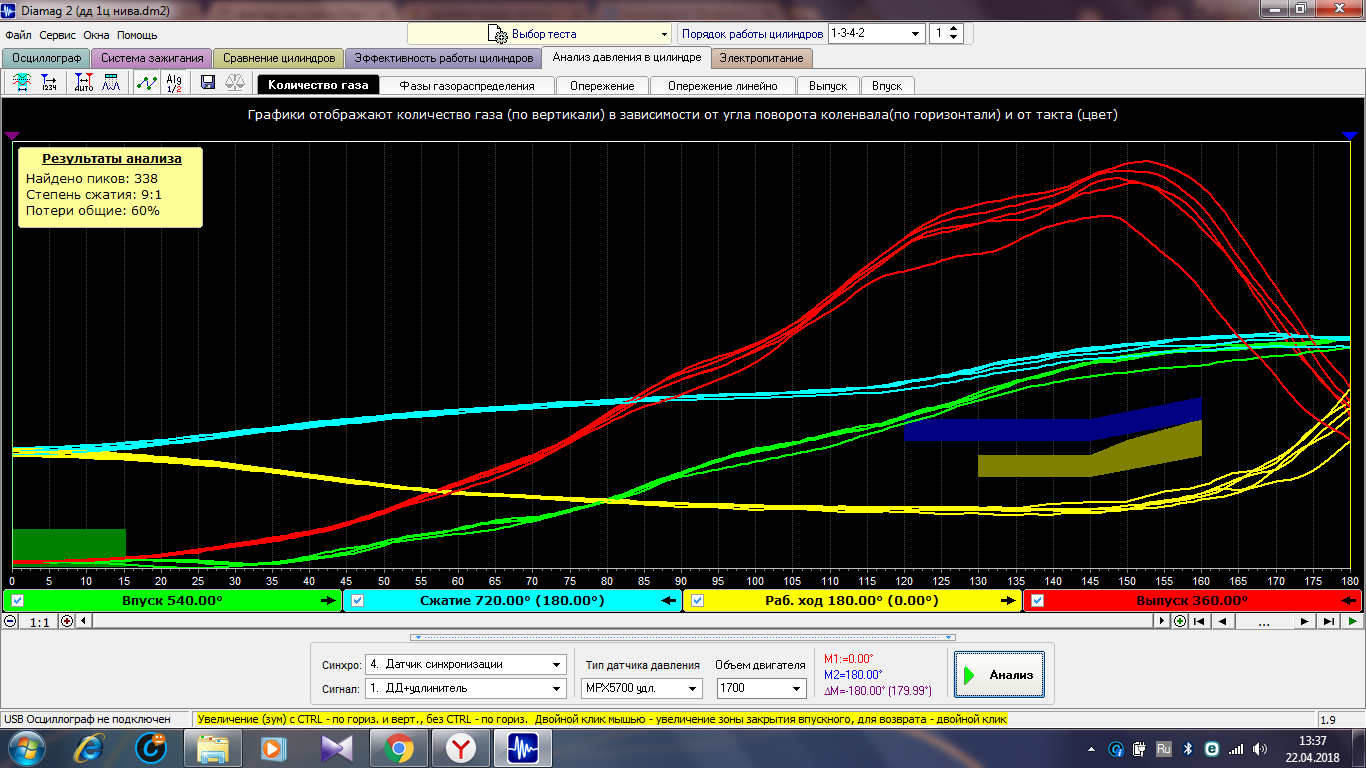Open Yandex browser from taskbar
This screenshot has width=1366, height=768.
click(460, 747)
